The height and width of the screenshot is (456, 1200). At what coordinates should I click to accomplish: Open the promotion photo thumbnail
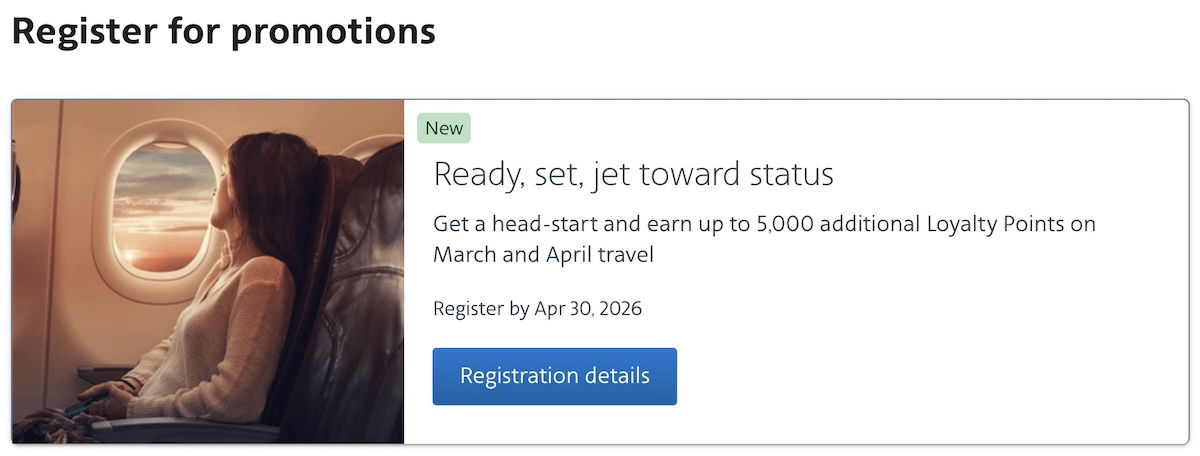(x=208, y=271)
